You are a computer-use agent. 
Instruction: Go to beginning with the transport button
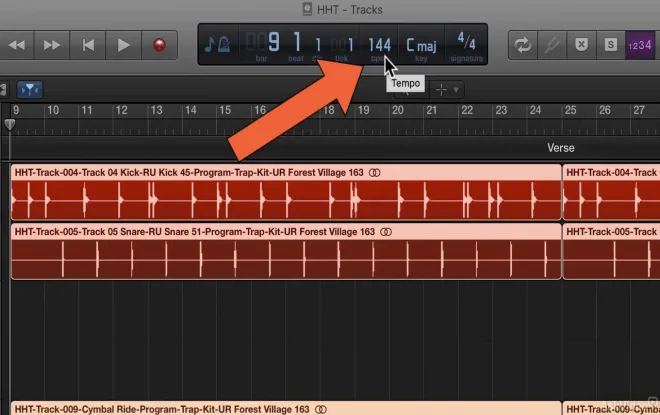pos(89,45)
